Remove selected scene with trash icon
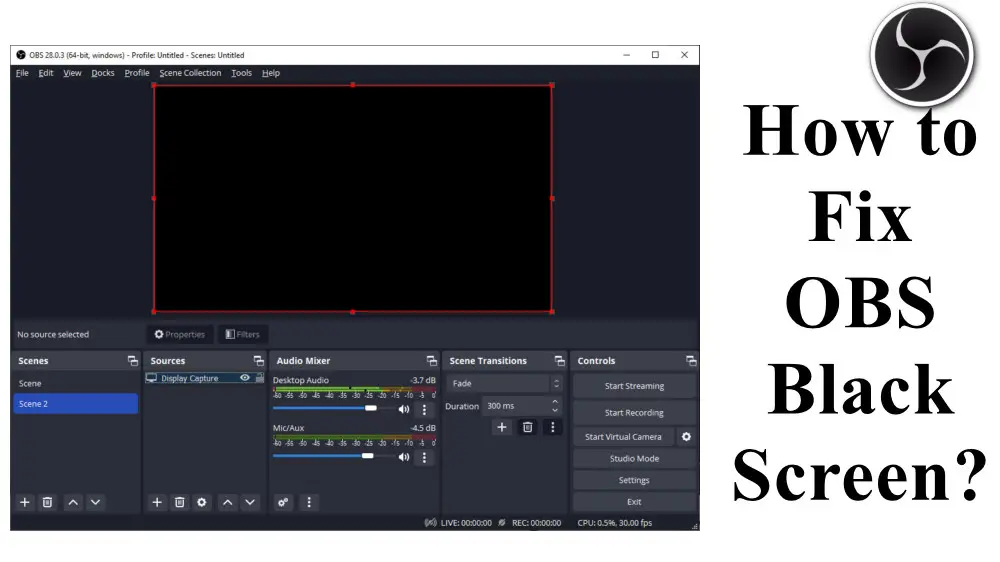1000x562 pixels. pyautogui.click(x=47, y=503)
